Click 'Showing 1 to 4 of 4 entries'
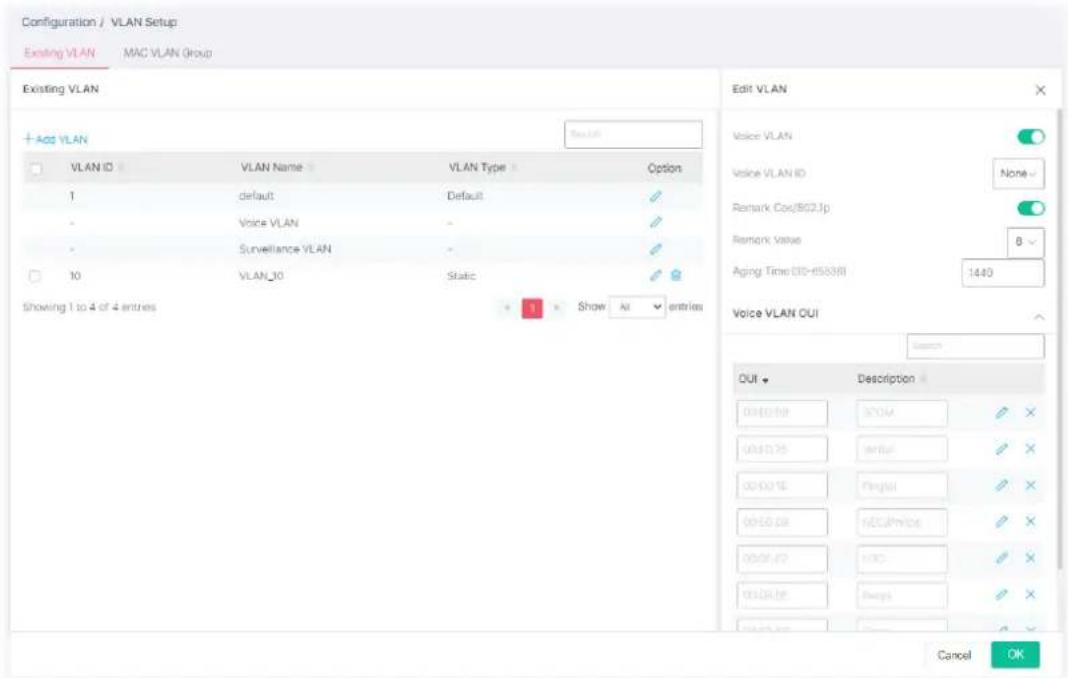 click(89, 307)
